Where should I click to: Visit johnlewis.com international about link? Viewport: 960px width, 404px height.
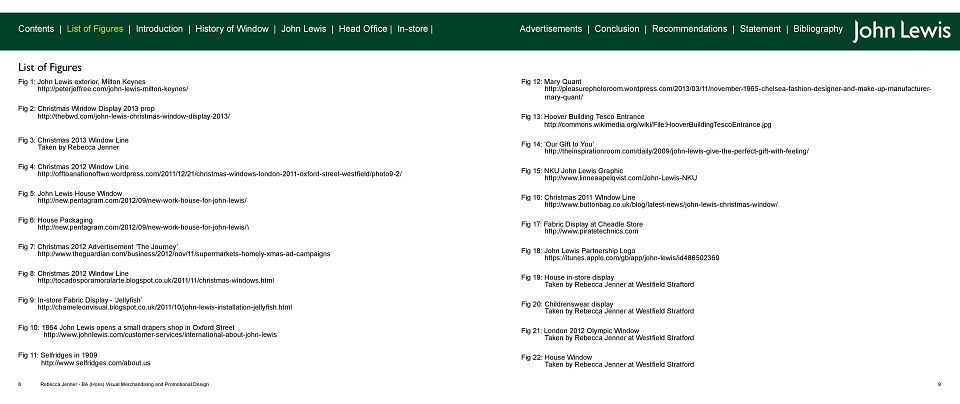click(160, 335)
